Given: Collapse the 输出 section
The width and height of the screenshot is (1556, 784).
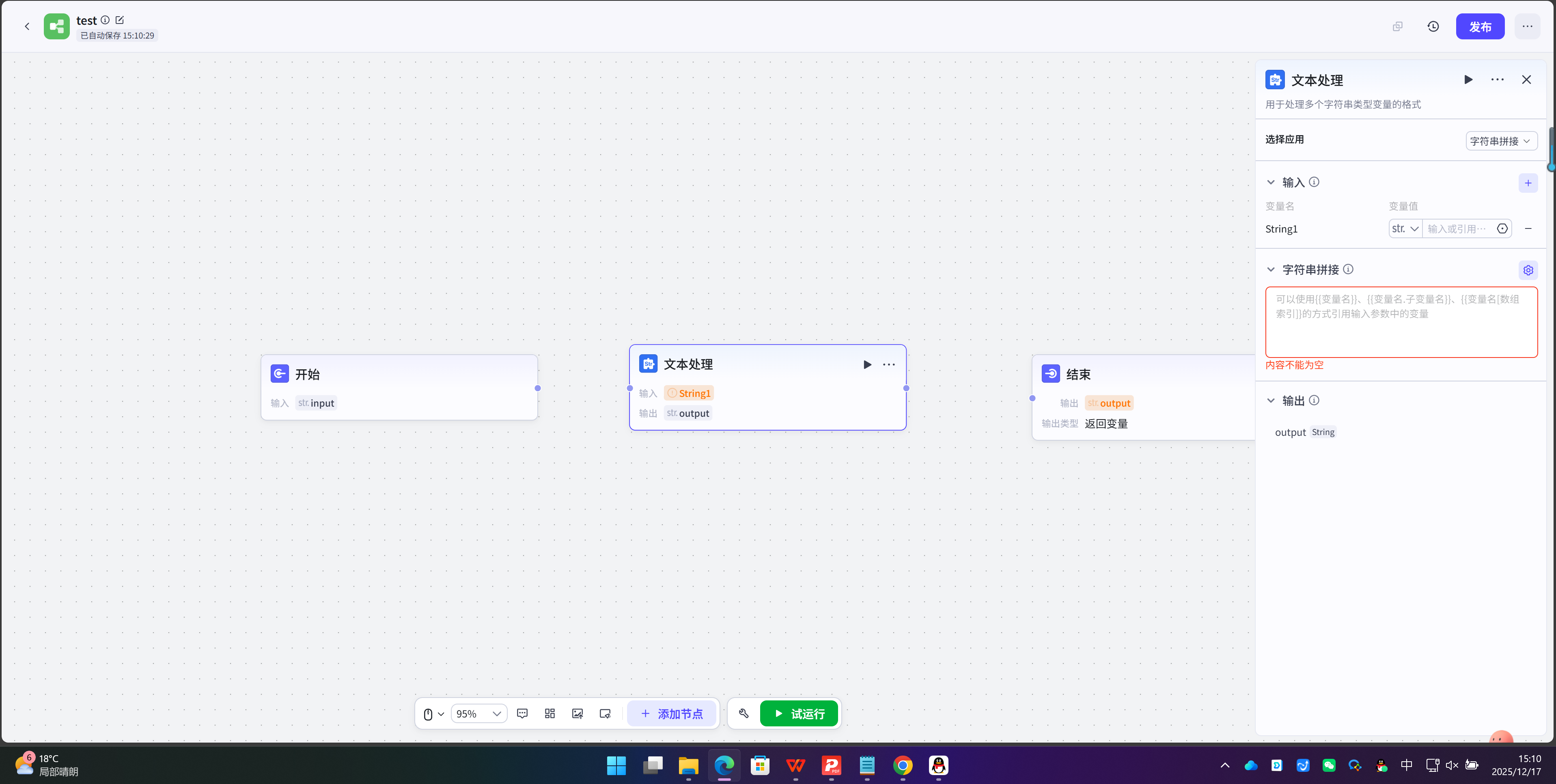Looking at the screenshot, I should click(x=1270, y=401).
